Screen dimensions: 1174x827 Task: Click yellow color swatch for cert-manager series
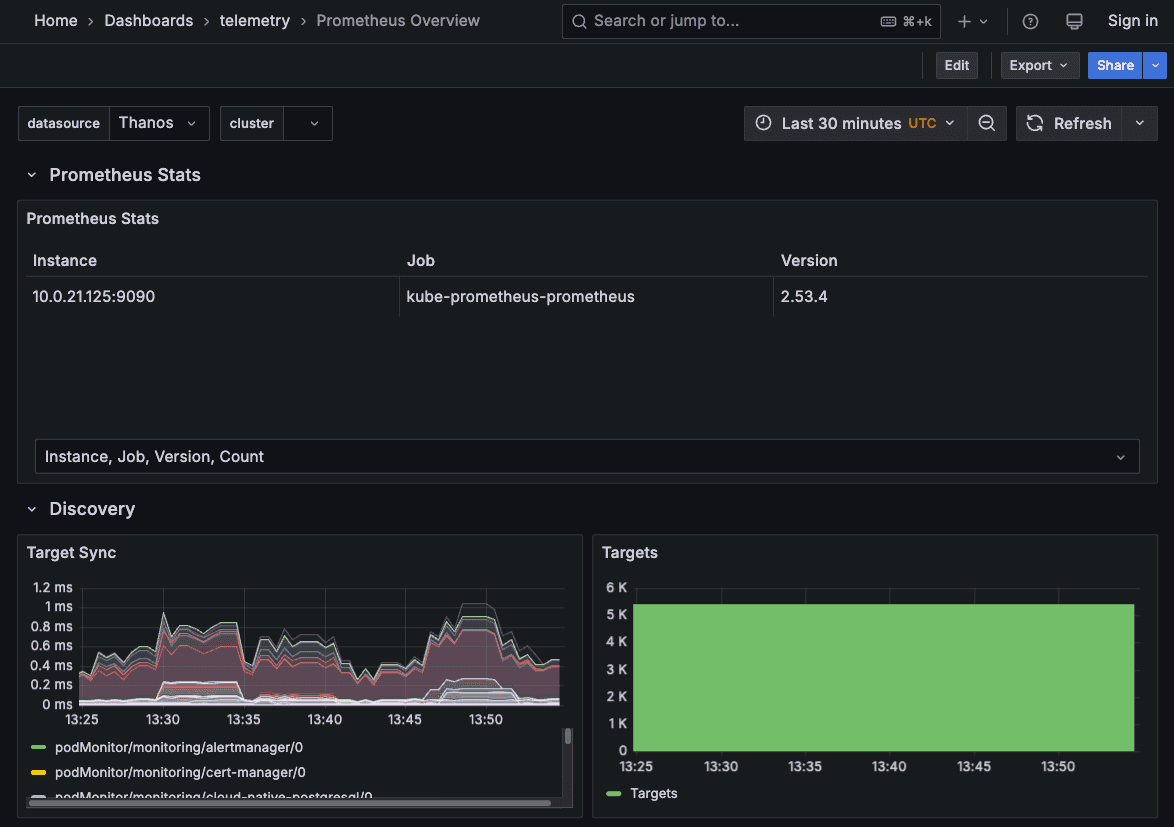click(39, 772)
